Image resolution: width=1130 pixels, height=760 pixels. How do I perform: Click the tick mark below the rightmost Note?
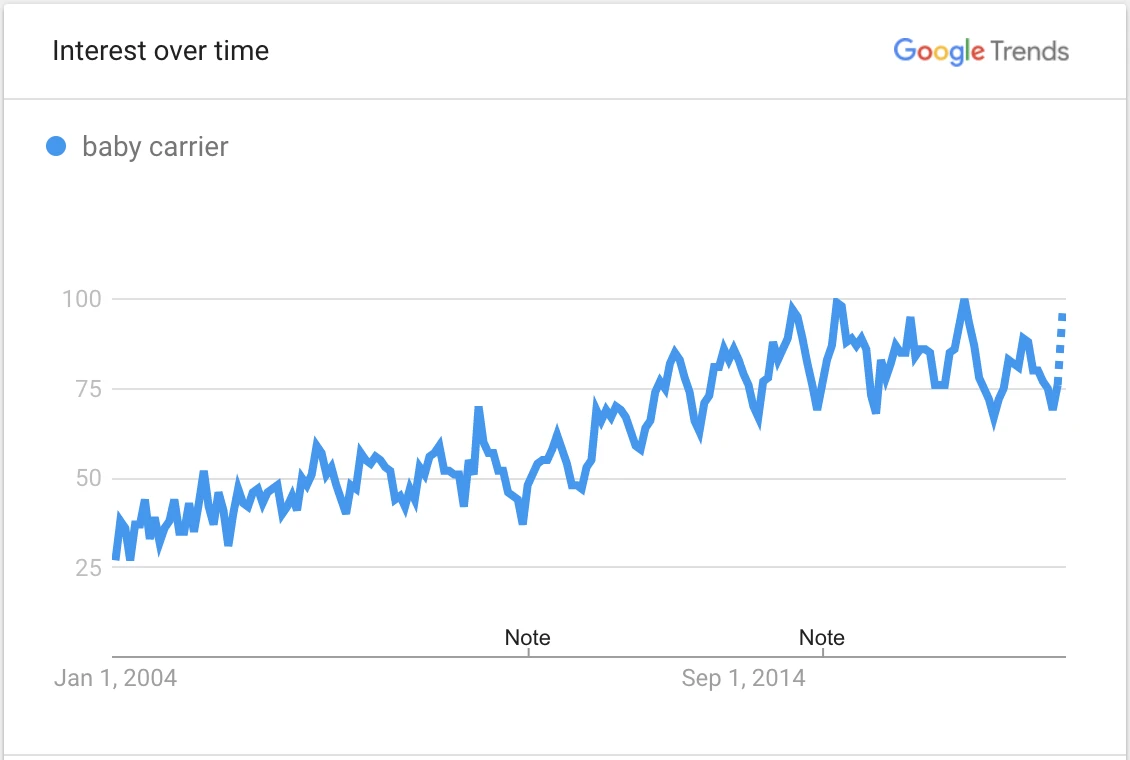822,653
